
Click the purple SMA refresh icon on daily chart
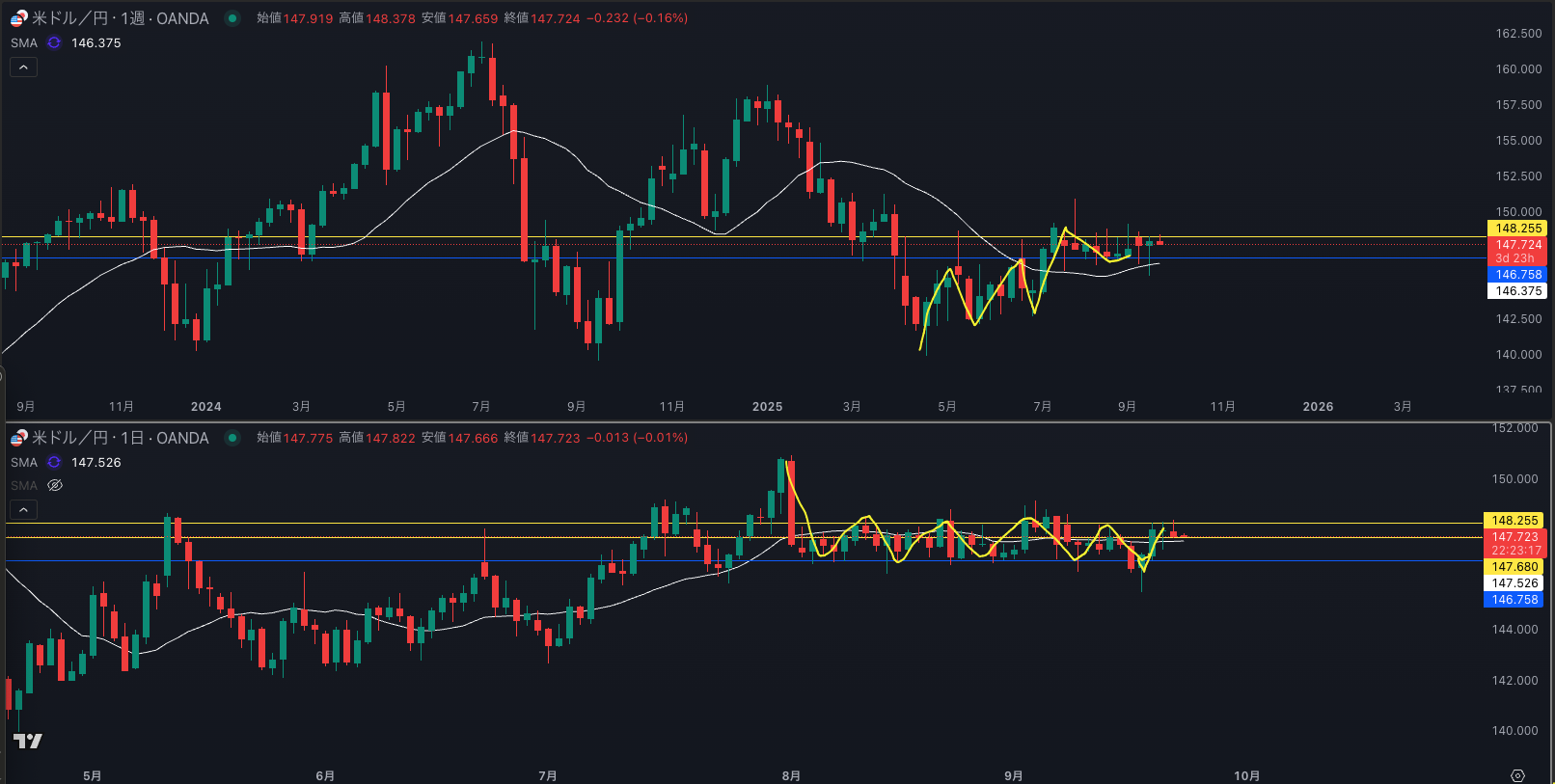point(54,463)
